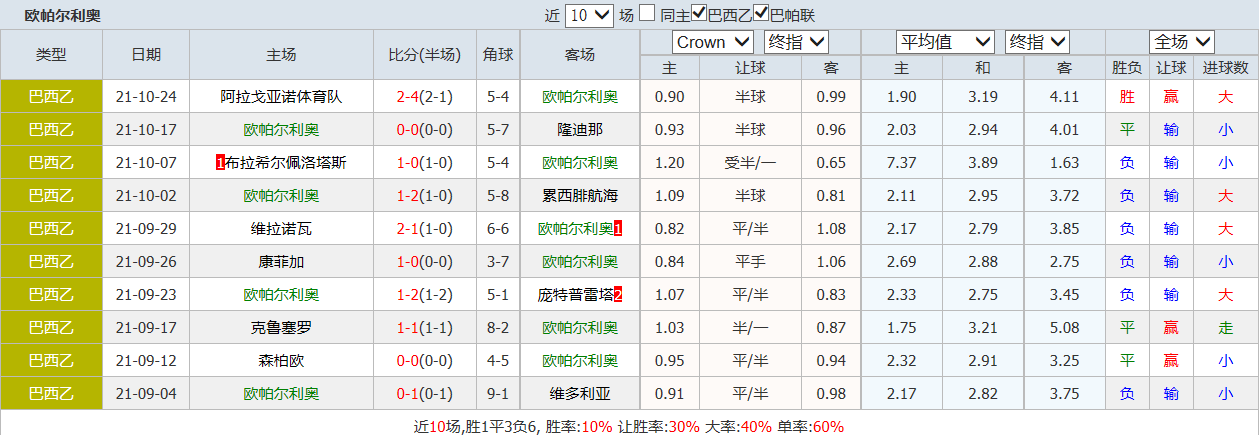Click the red card badge next to 布拉希尔佩洛塔斯
The height and width of the screenshot is (435, 1260).
[x=220, y=163]
